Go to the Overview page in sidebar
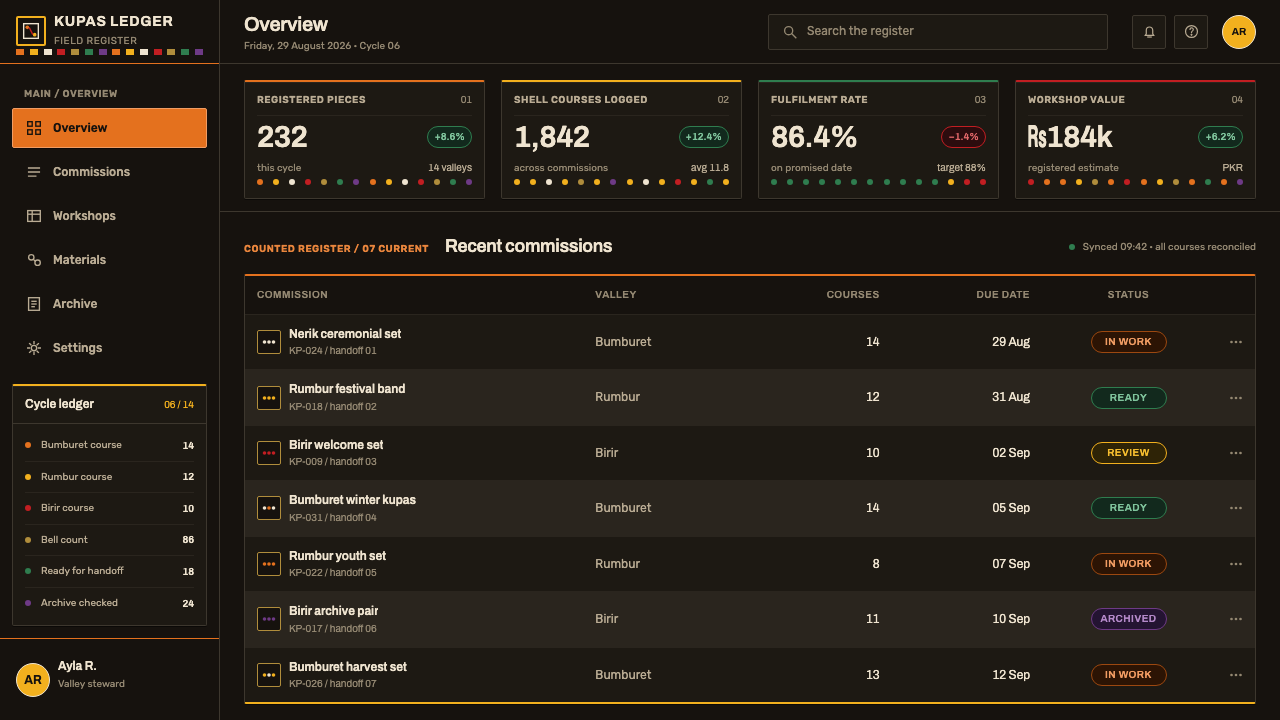The width and height of the screenshot is (1280, 720). pyautogui.click(x=110, y=128)
